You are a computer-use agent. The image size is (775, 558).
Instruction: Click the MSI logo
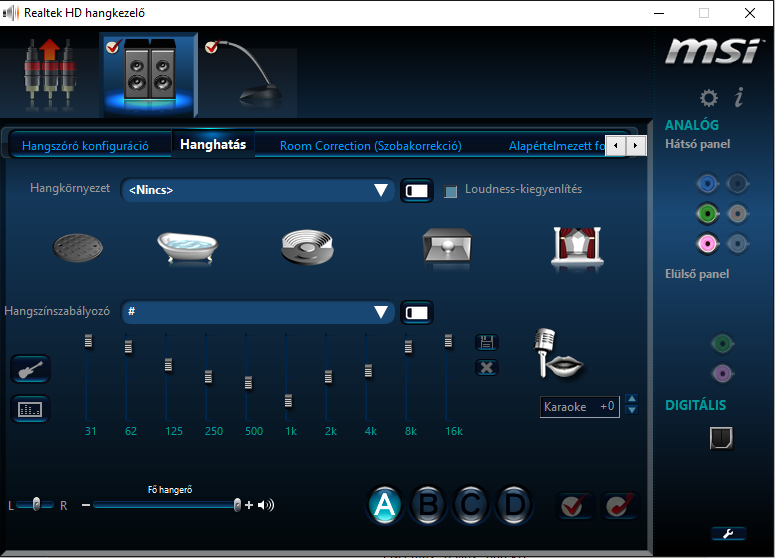click(712, 51)
